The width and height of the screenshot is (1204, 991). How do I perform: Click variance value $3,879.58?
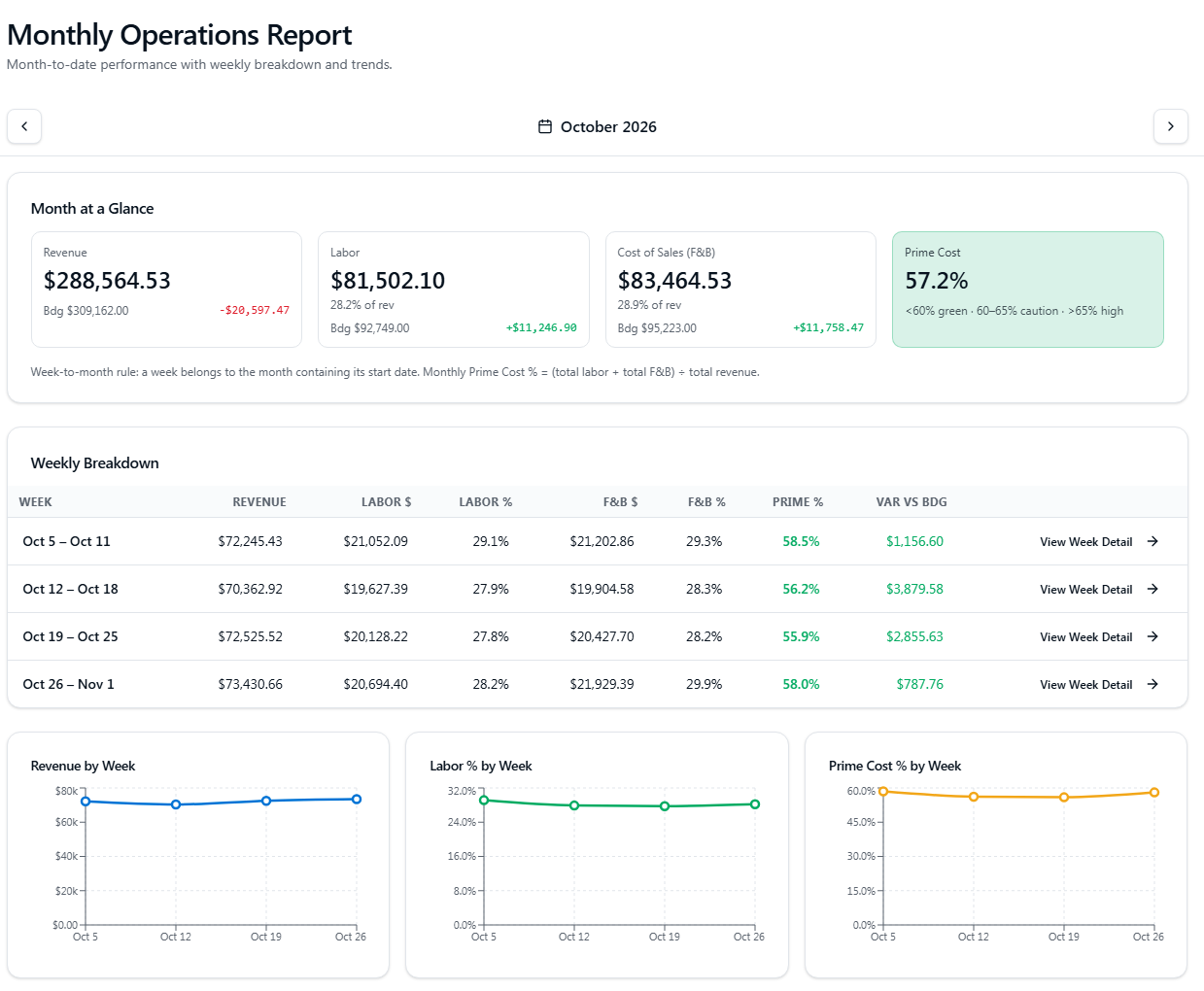(914, 589)
